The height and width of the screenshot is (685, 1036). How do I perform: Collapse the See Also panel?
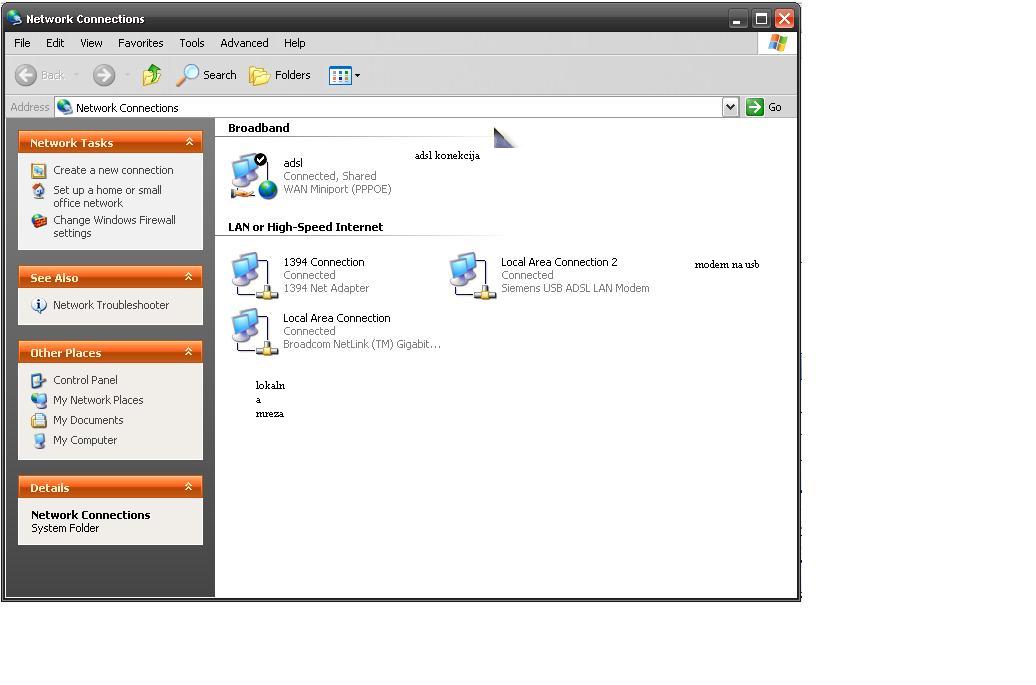tap(189, 278)
